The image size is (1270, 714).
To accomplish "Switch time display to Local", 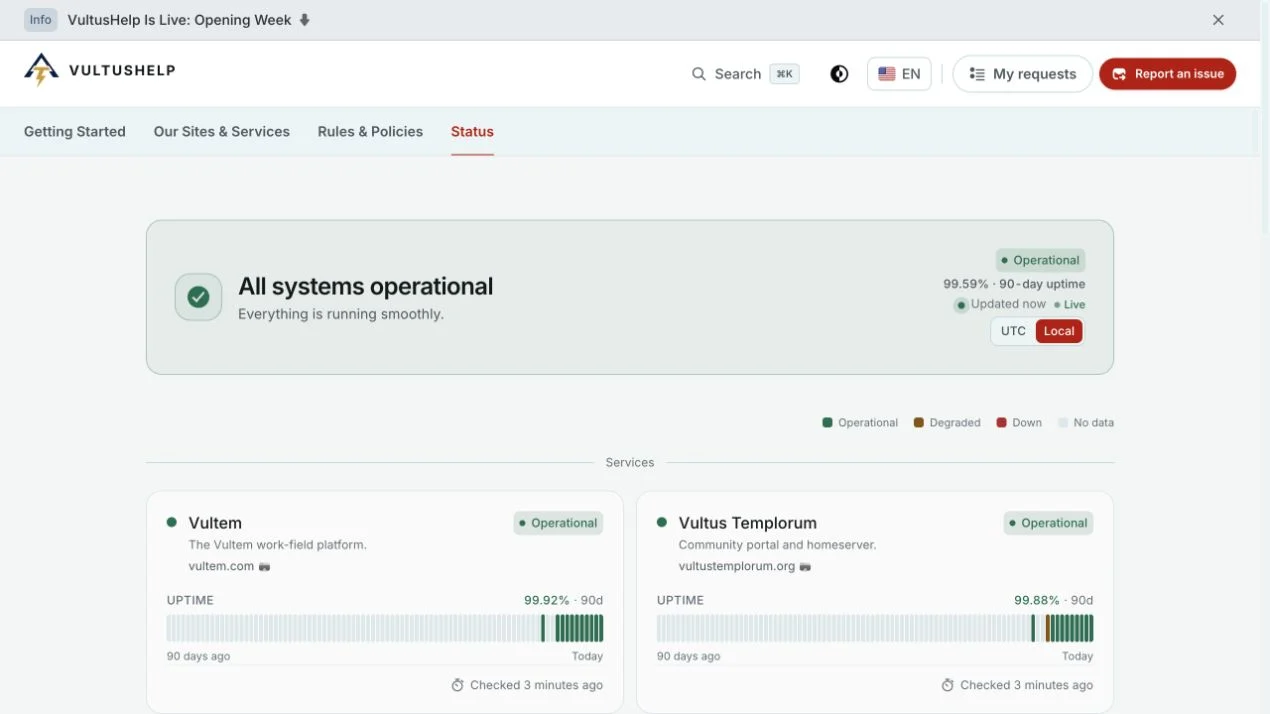I will 1059,331.
